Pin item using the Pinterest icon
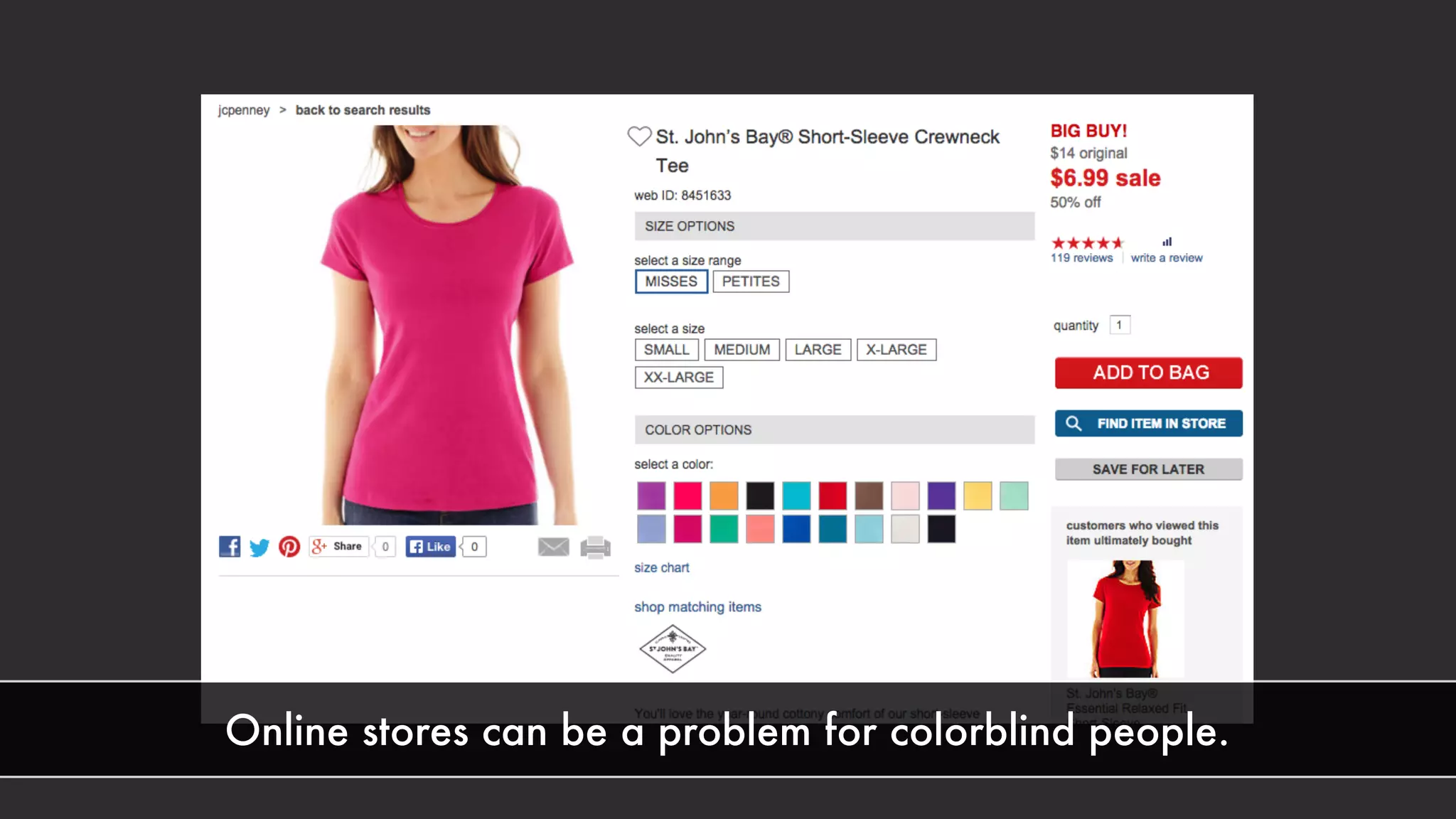This screenshot has width=1456, height=819. [289, 547]
